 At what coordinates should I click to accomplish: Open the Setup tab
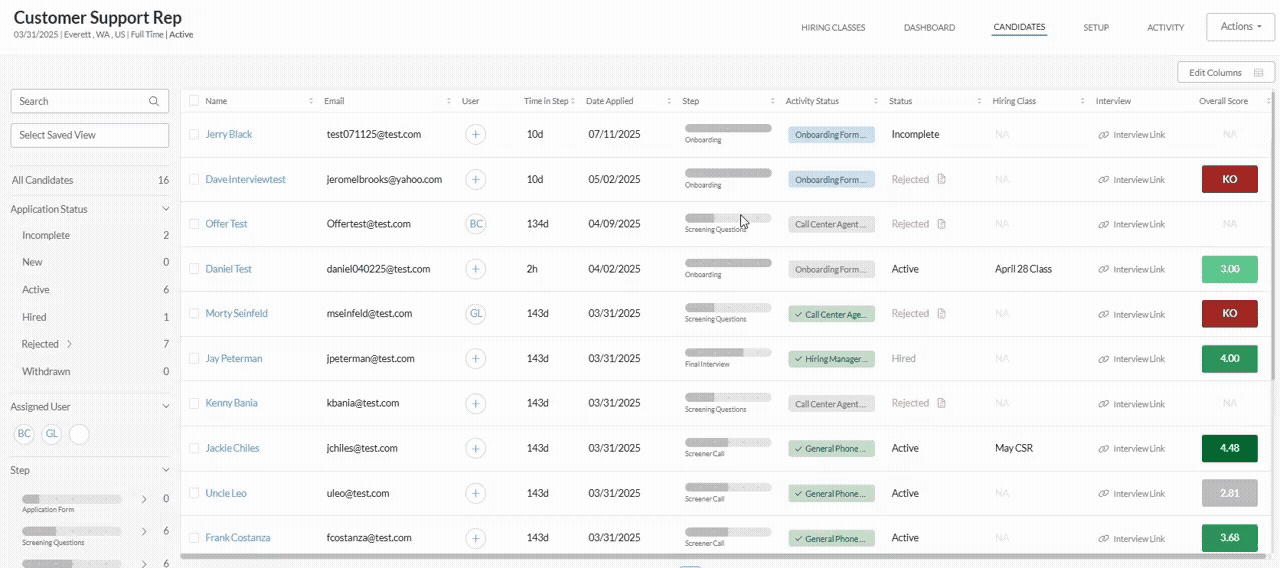[x=1096, y=28]
